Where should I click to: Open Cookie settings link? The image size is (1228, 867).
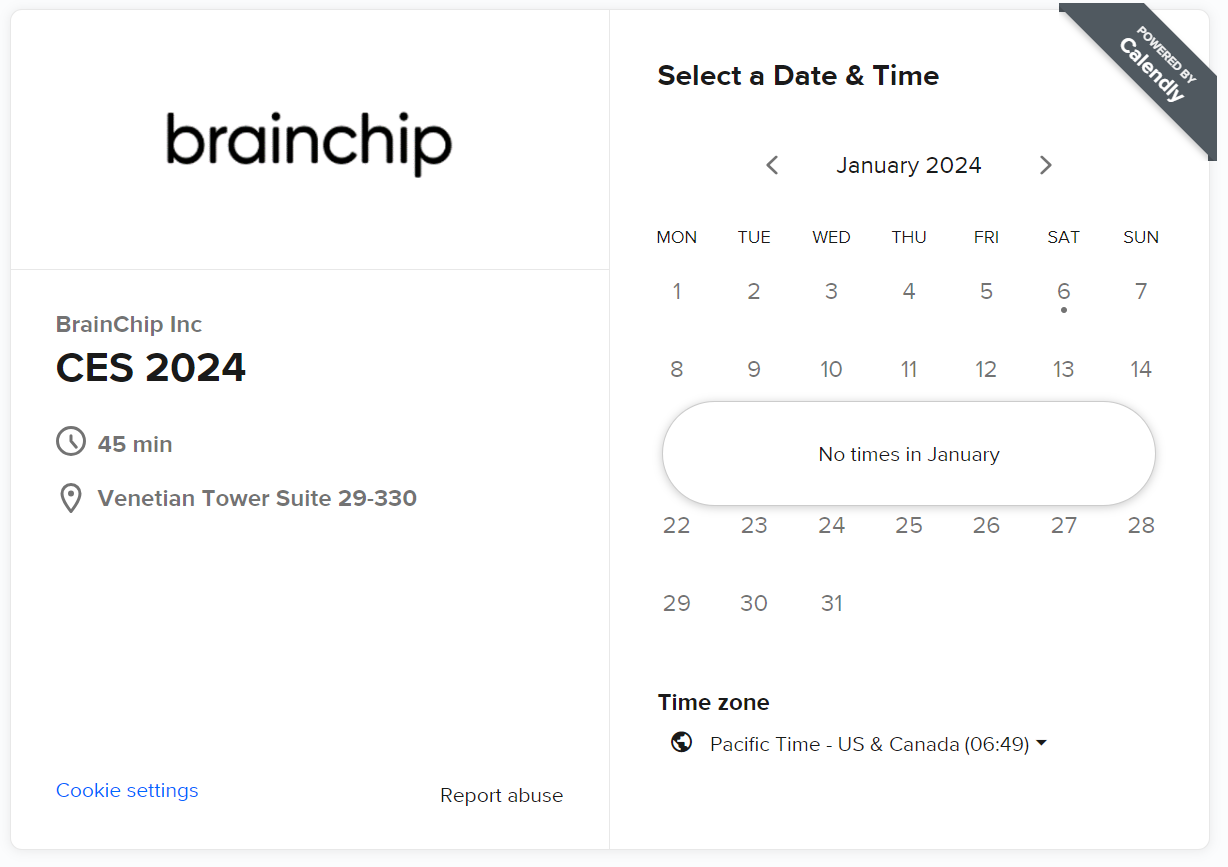(x=127, y=790)
